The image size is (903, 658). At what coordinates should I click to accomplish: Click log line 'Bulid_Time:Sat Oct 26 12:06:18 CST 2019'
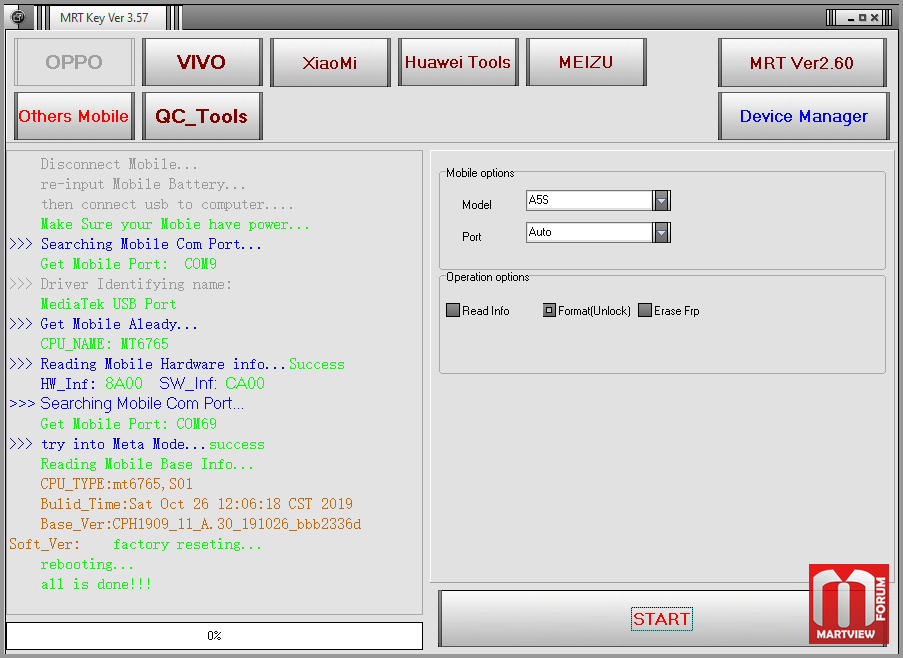[196, 504]
